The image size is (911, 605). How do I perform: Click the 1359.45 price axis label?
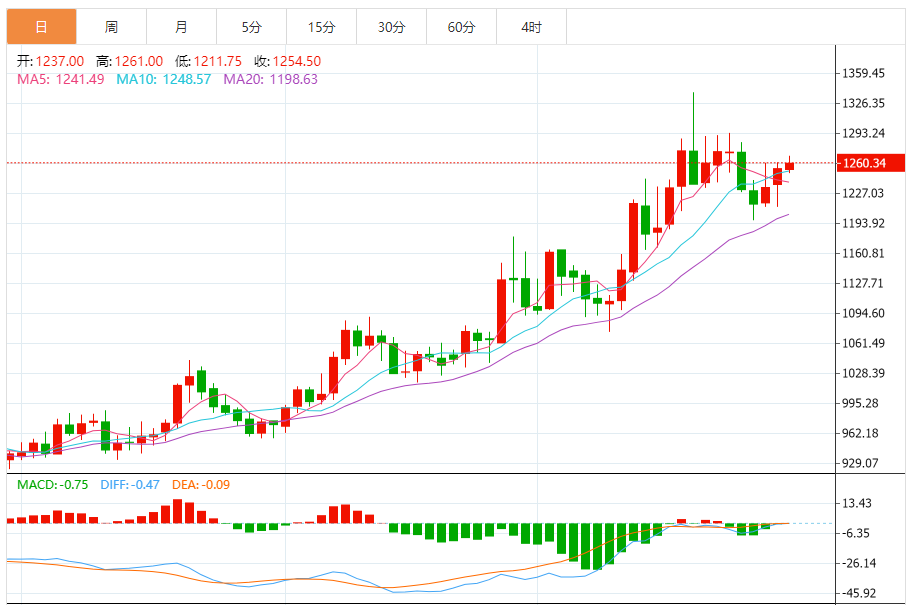(863, 73)
